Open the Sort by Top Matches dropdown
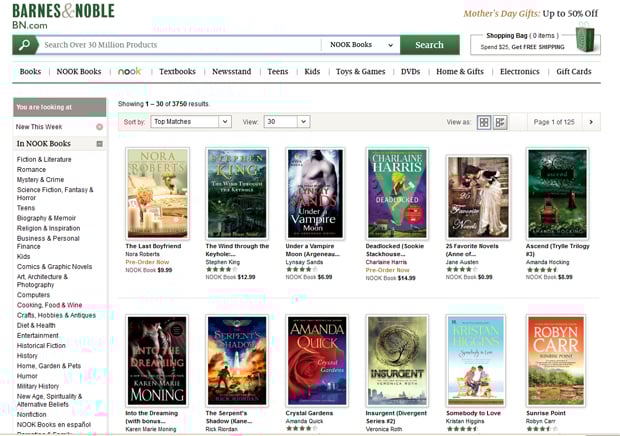Screen dimensions: 620x436 coord(191,122)
